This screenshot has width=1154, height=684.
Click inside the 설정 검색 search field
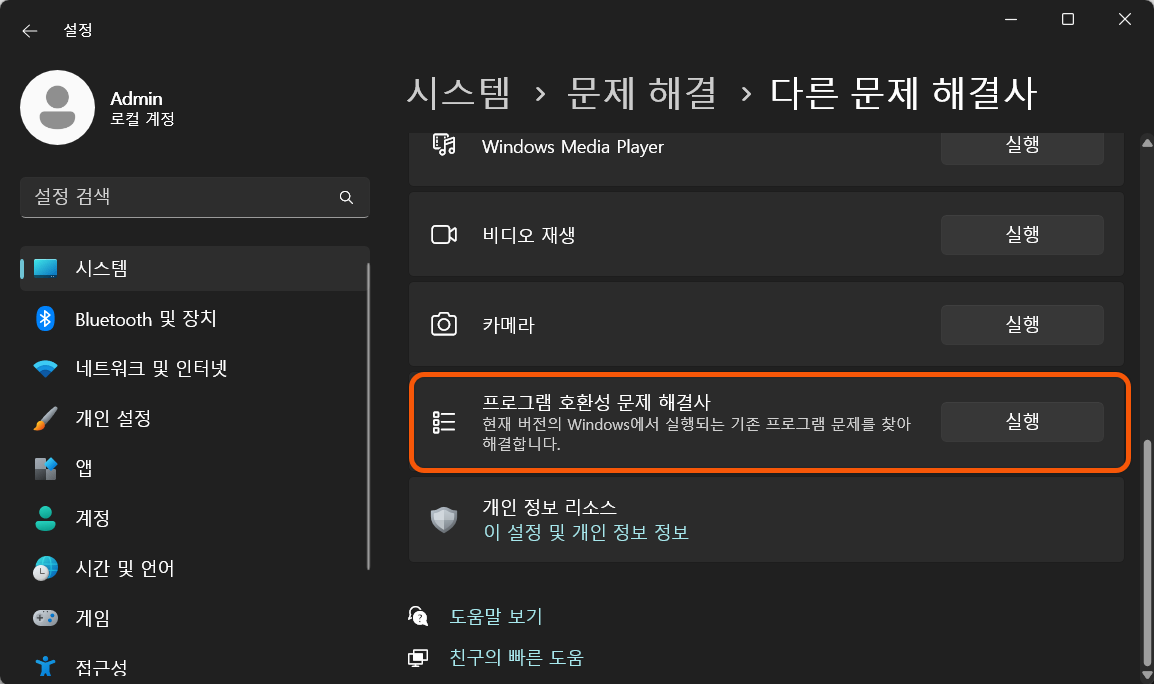[180, 197]
